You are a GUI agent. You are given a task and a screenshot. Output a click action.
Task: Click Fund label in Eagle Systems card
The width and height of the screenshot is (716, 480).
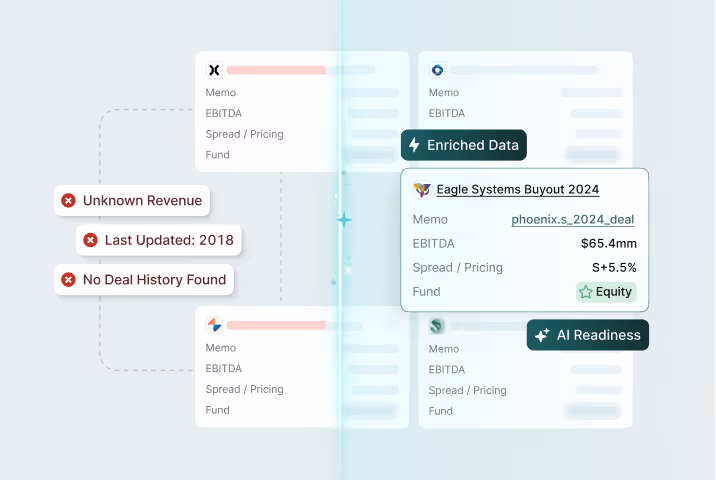(426, 291)
